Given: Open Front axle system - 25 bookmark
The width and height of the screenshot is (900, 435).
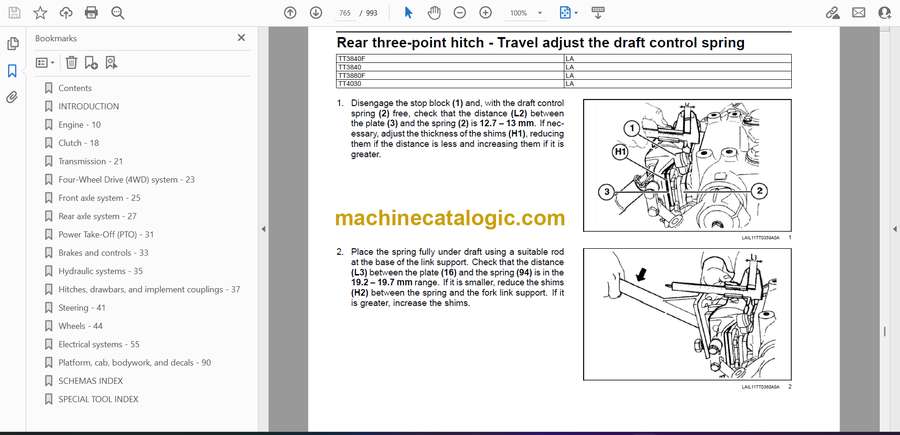Looking at the screenshot, I should 99,198.
